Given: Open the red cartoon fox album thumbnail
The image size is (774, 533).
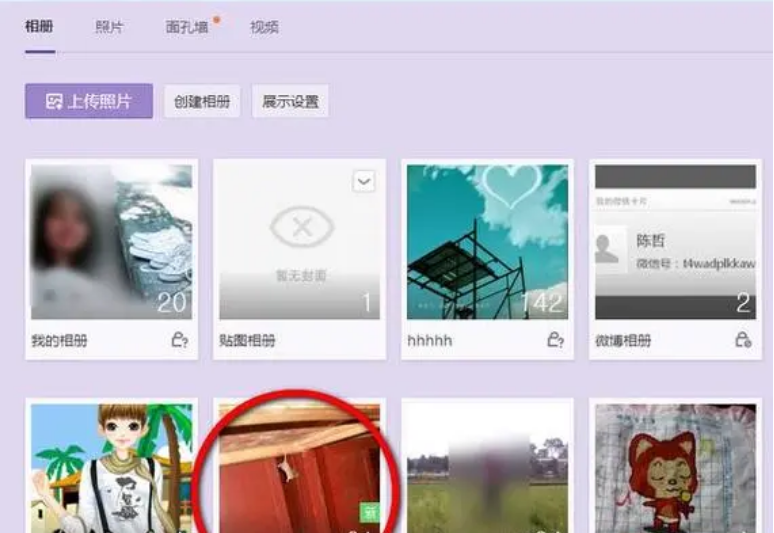Looking at the screenshot, I should pos(675,467).
